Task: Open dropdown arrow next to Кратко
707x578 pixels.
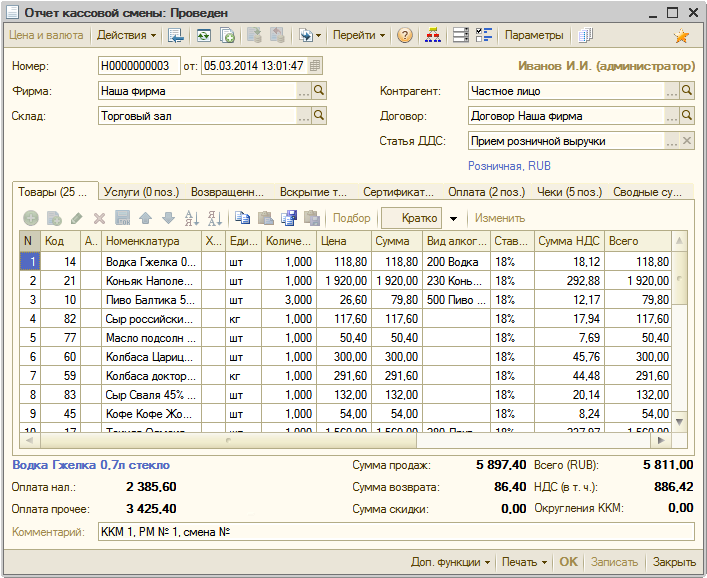Action: (x=453, y=218)
